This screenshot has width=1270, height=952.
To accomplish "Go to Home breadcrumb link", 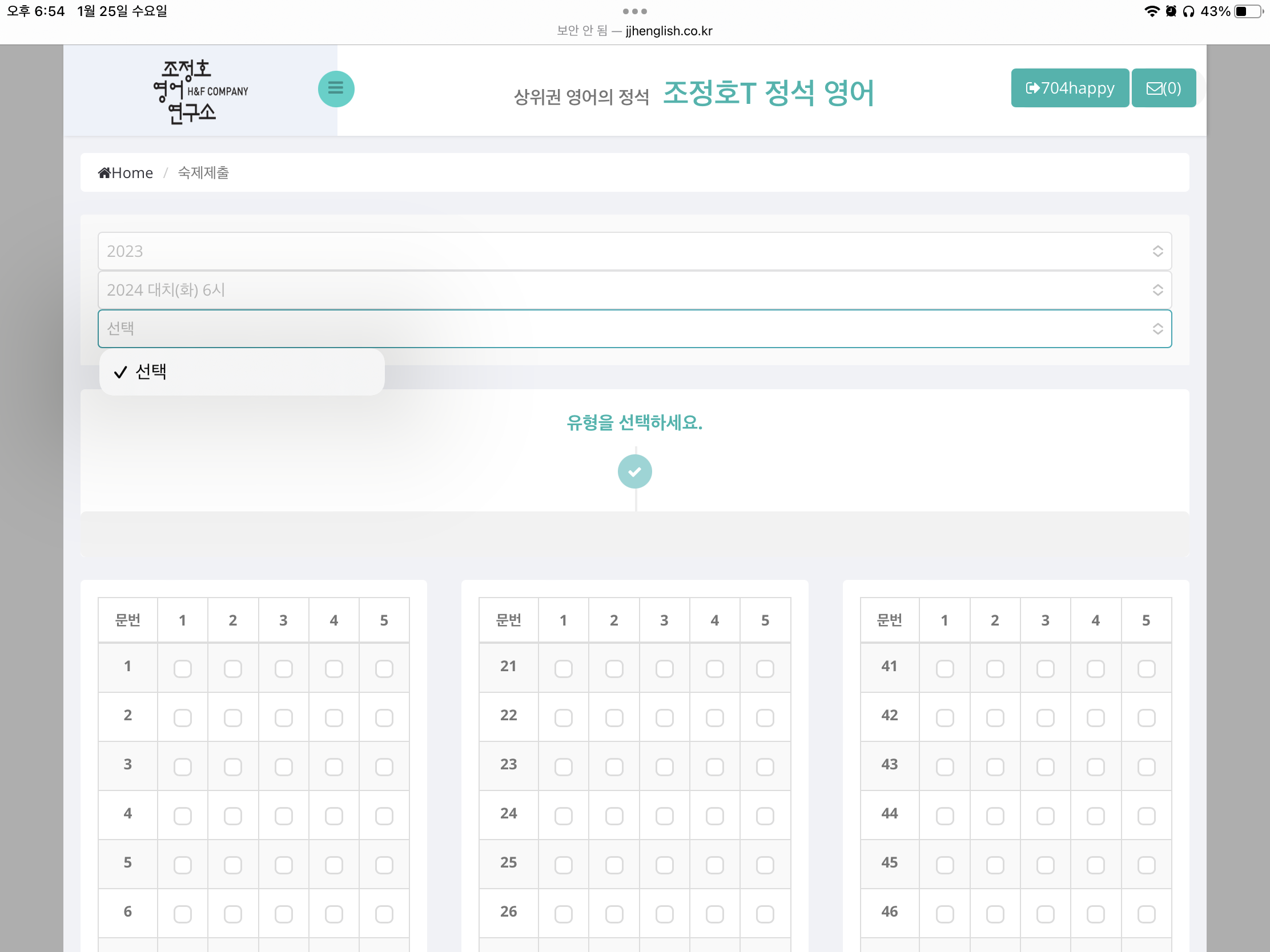I will 132,173.
